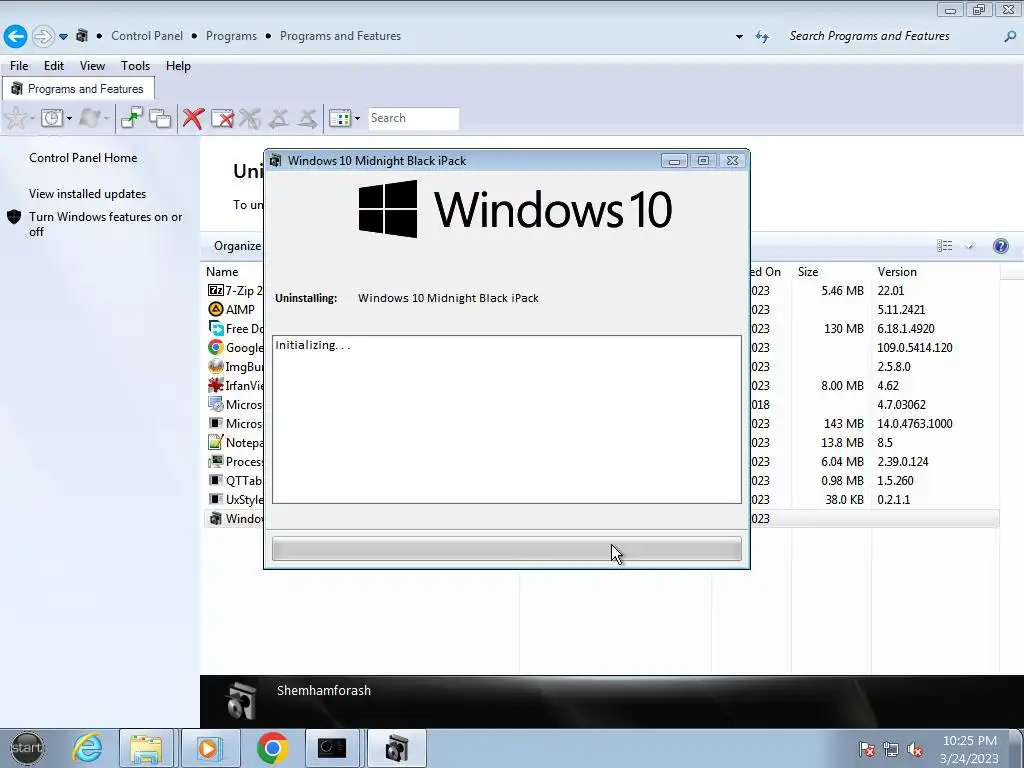This screenshot has width=1024, height=768.
Task: Click View installed updates
Action: [x=88, y=194]
